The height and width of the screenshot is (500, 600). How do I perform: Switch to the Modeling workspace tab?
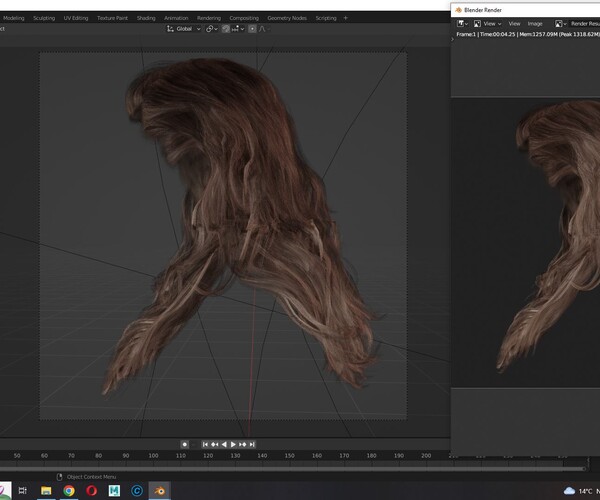tap(14, 18)
